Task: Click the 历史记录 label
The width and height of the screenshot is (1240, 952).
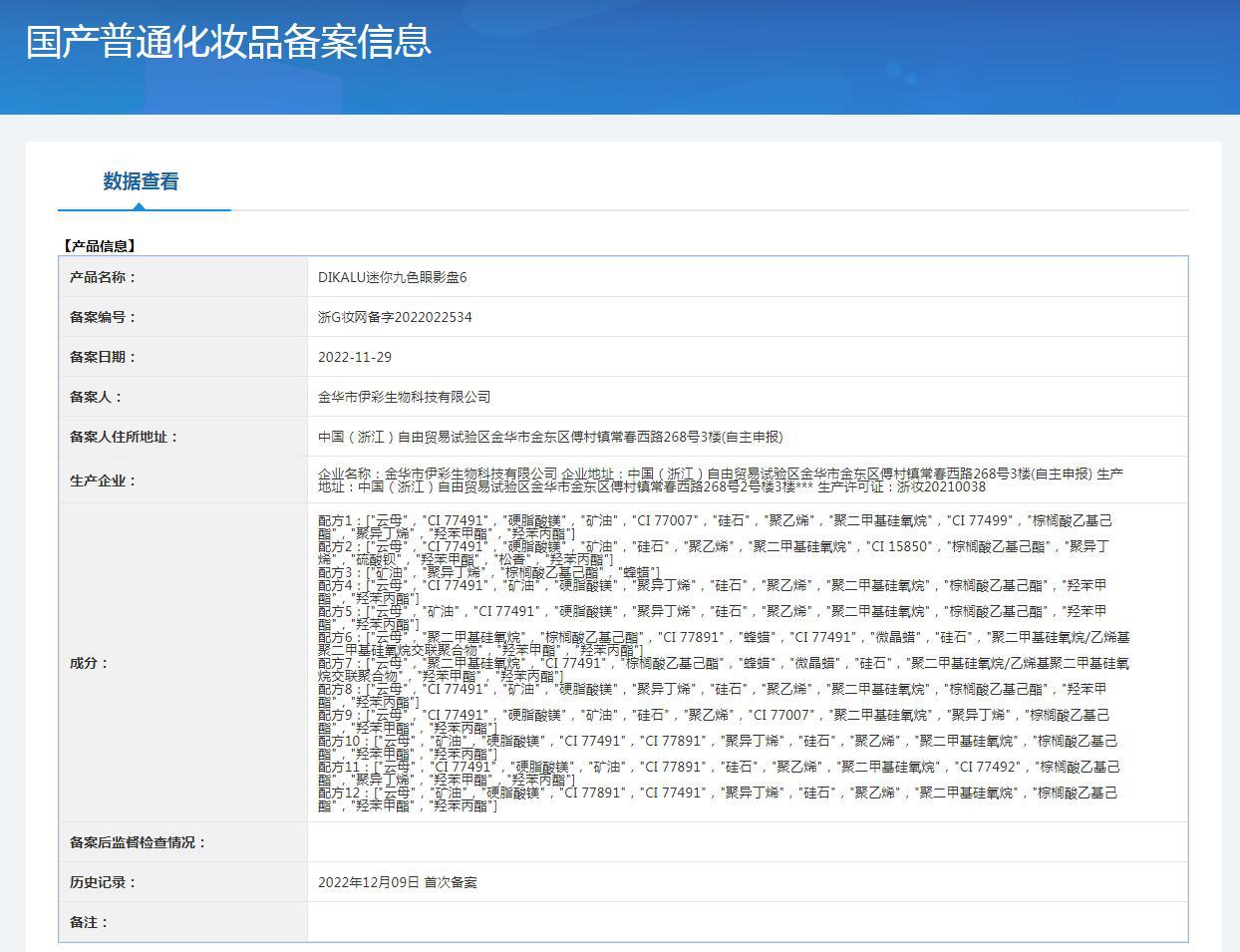Action: pyautogui.click(x=103, y=882)
